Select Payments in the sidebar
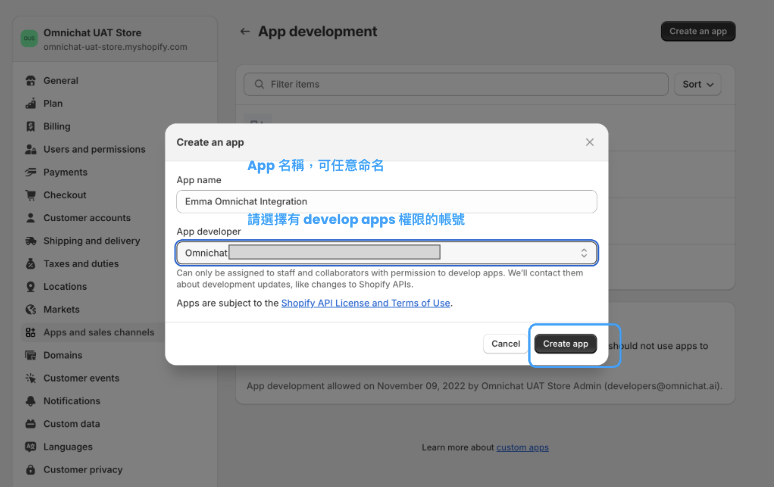Image resolution: width=774 pixels, height=487 pixels. [x=65, y=172]
